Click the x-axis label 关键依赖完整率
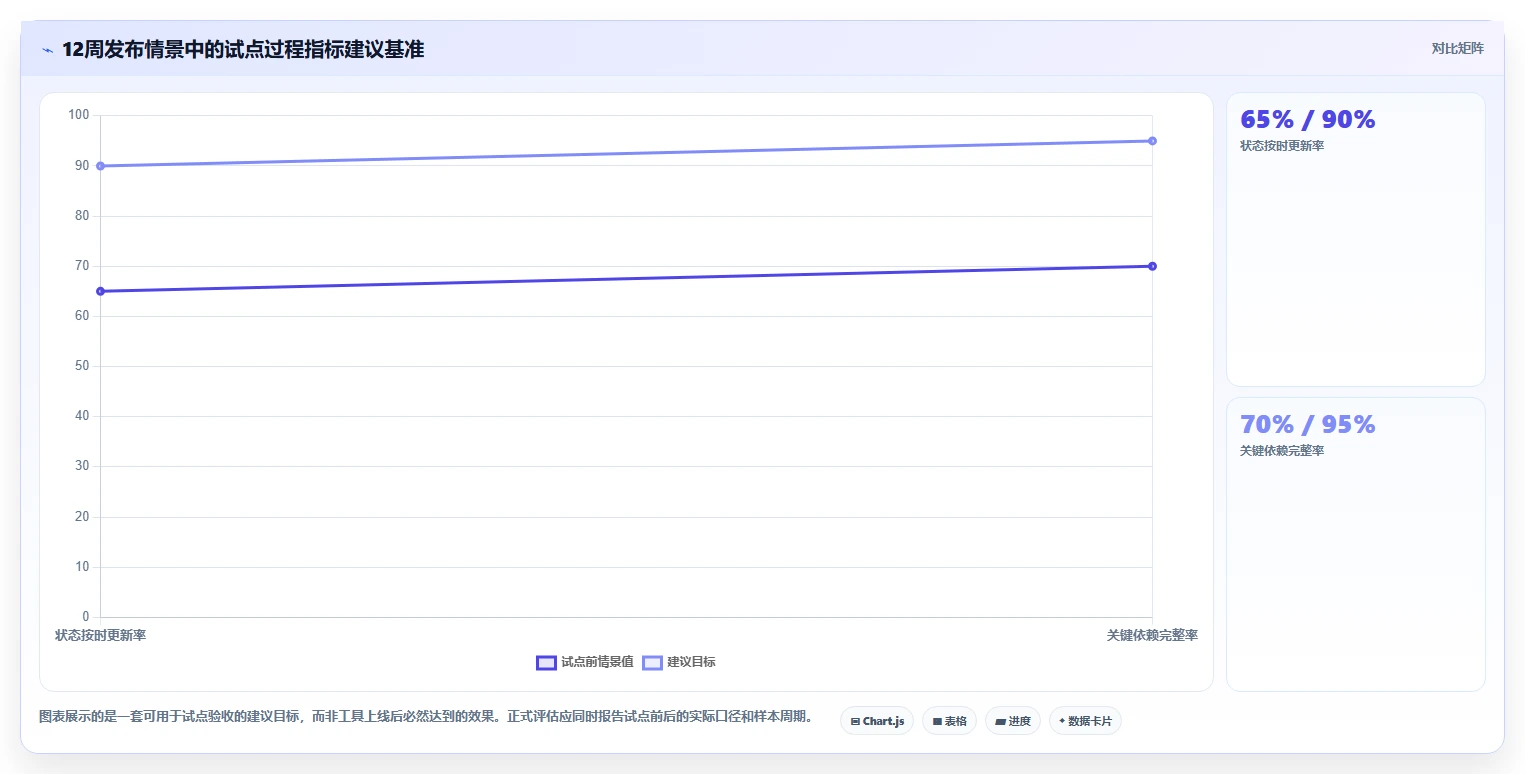Screen dimensions: 1525x774 pos(1152,635)
